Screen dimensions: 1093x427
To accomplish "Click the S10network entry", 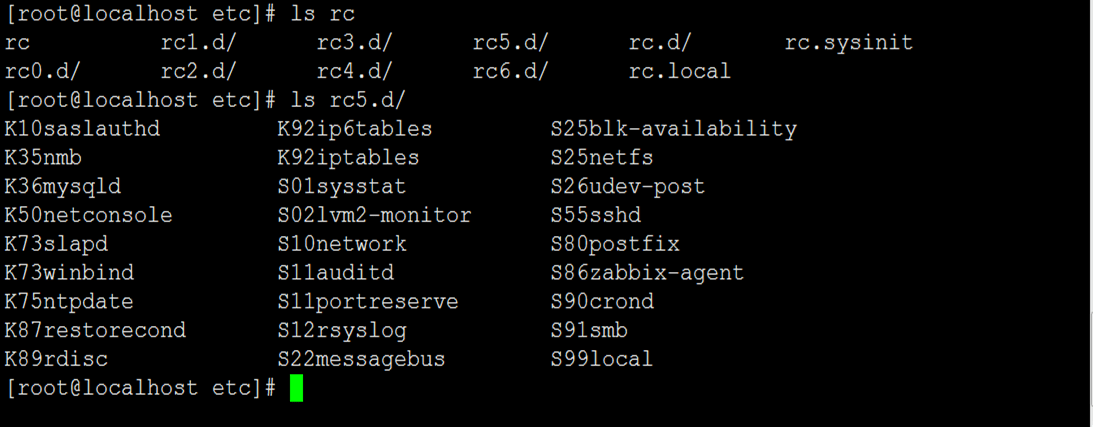I will coord(342,244).
